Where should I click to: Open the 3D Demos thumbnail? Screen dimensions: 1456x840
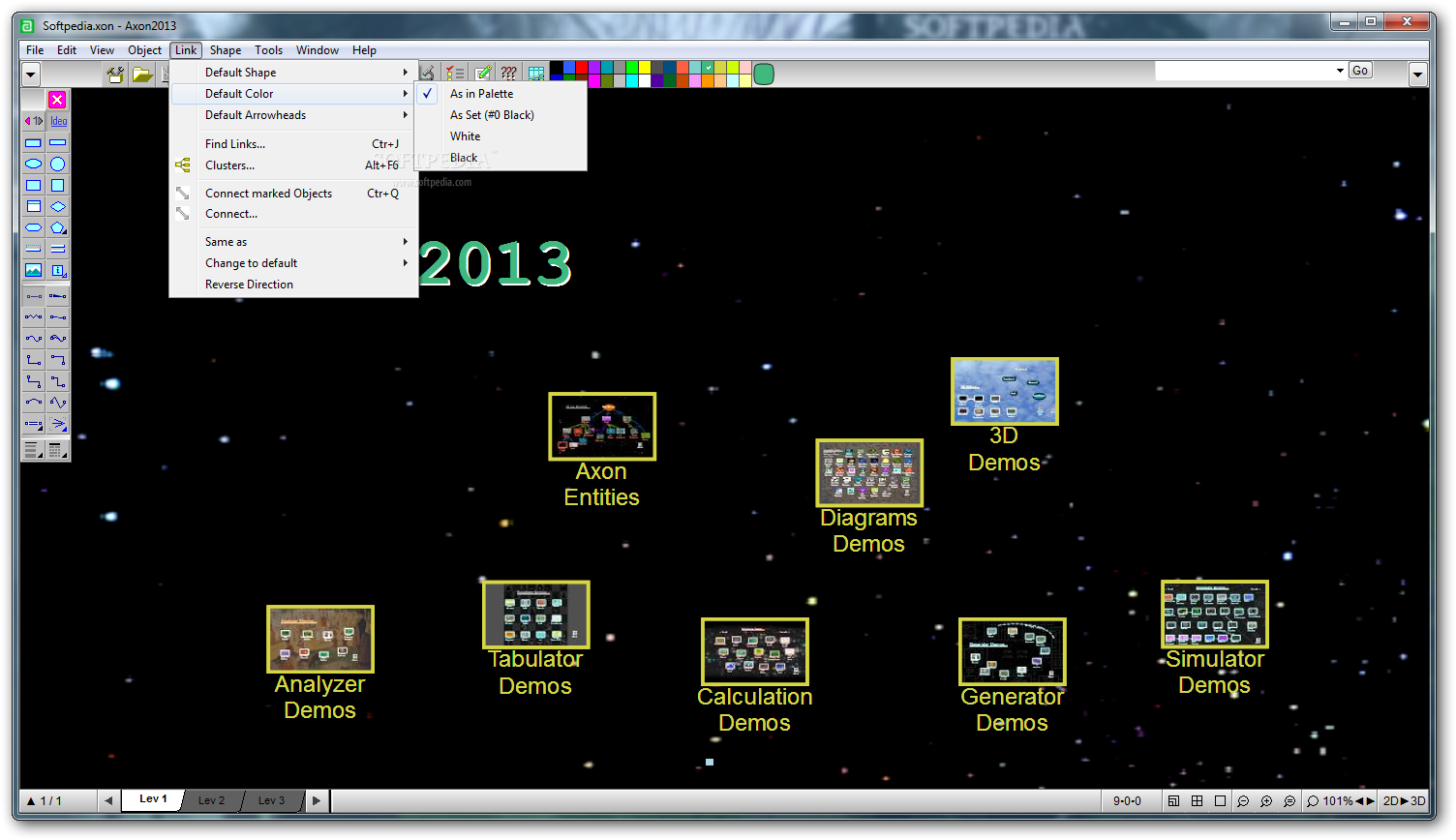(x=1005, y=391)
